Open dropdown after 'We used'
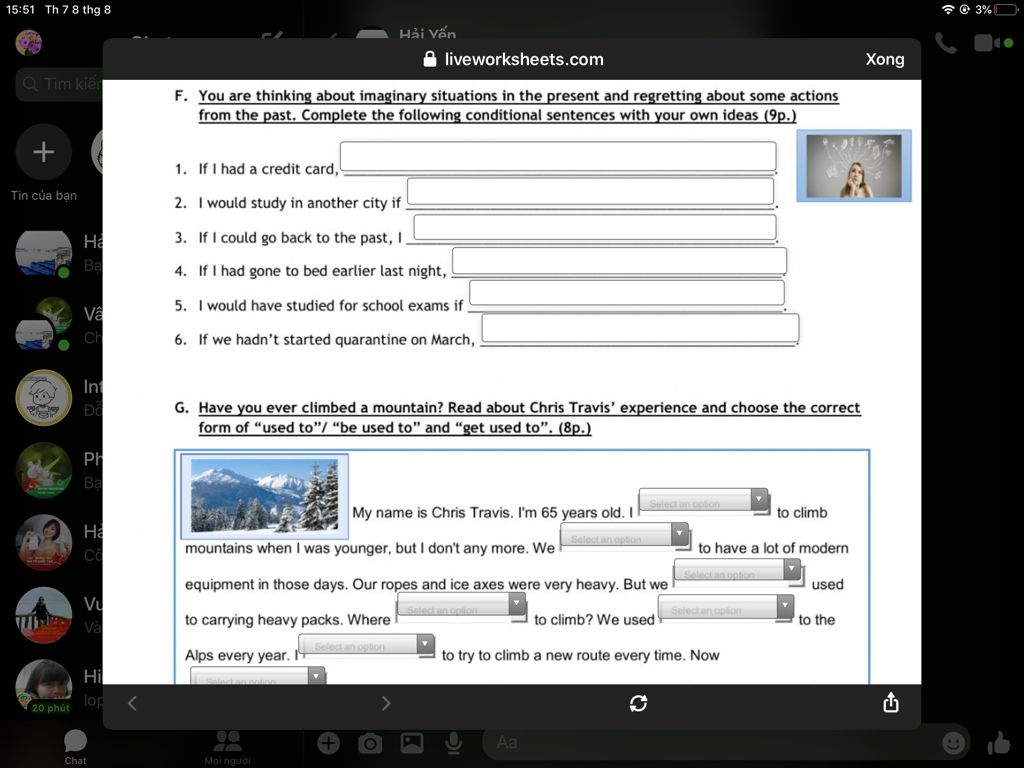Screen dimensions: 1024x768 coord(726,607)
